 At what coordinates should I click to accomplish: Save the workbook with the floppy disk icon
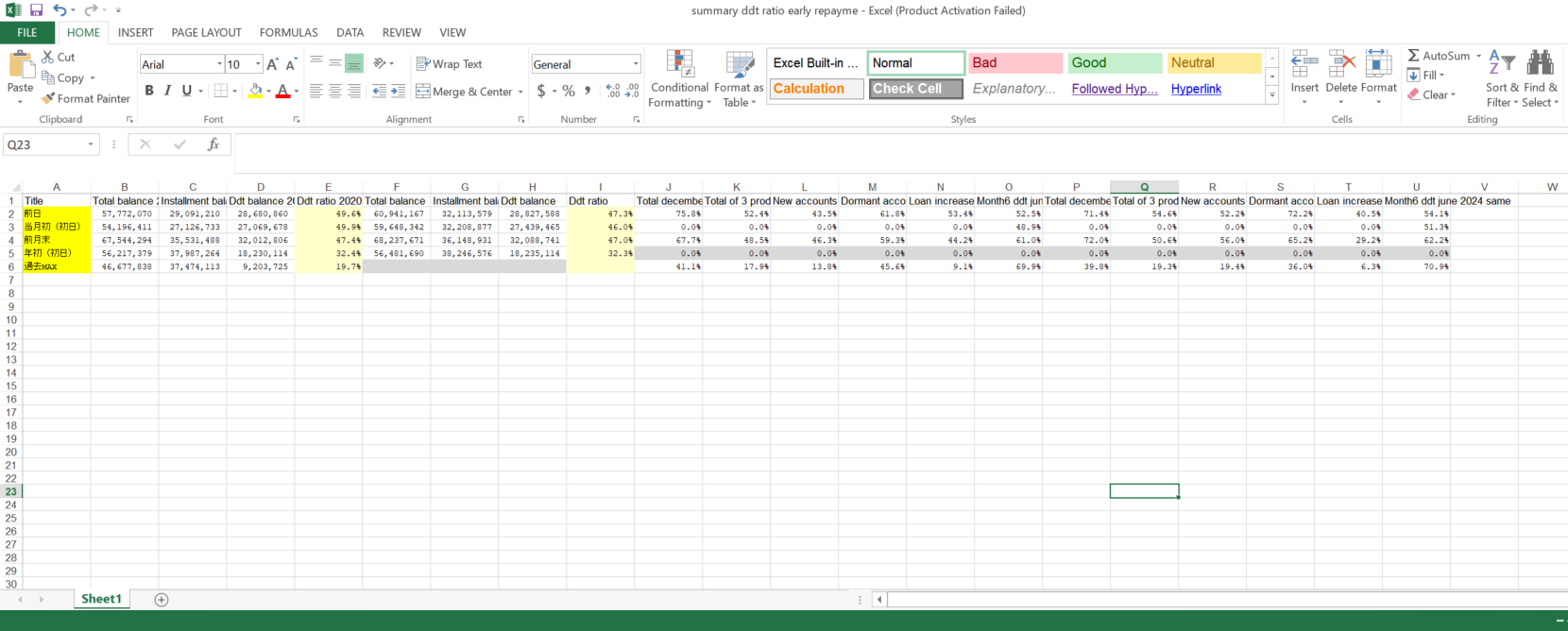(36, 10)
